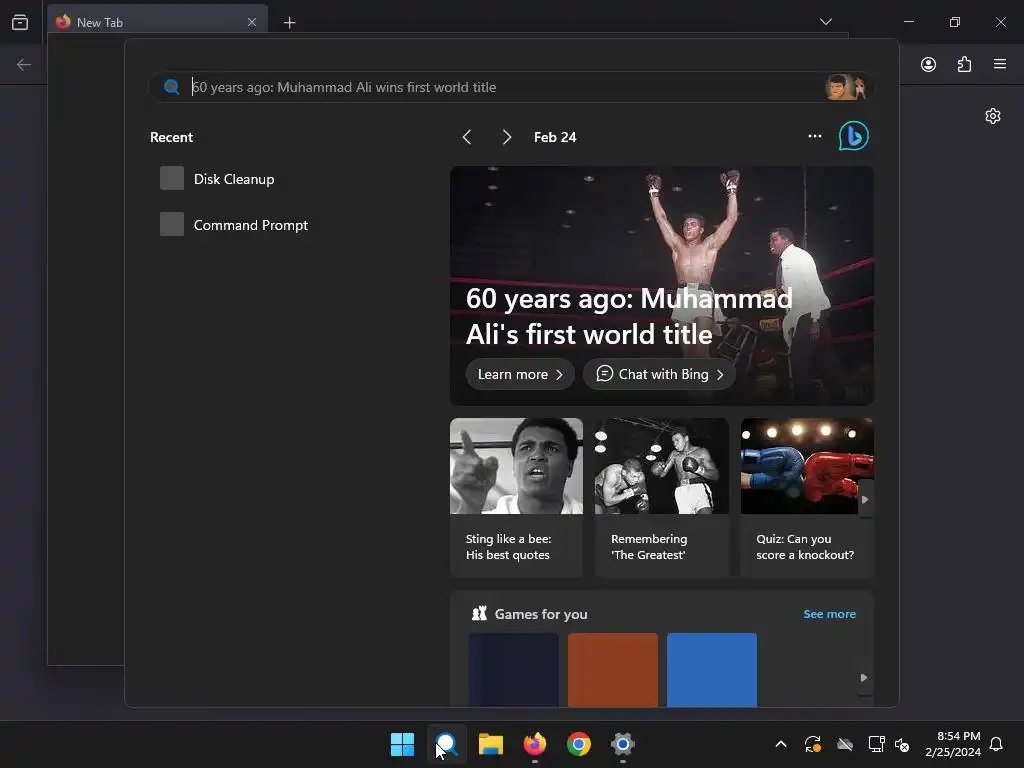Open the orange game tile
The height and width of the screenshot is (768, 1024).
point(613,669)
